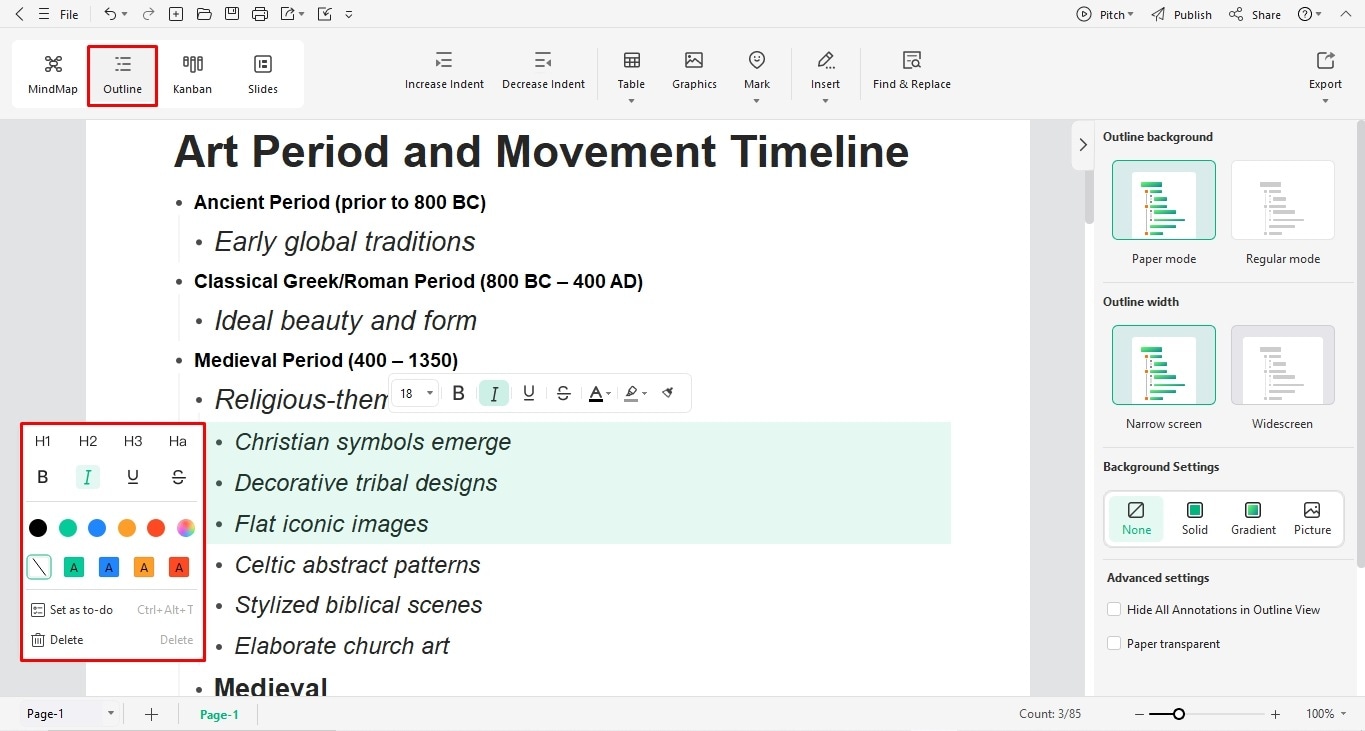Pick black text color swatch

[38, 528]
